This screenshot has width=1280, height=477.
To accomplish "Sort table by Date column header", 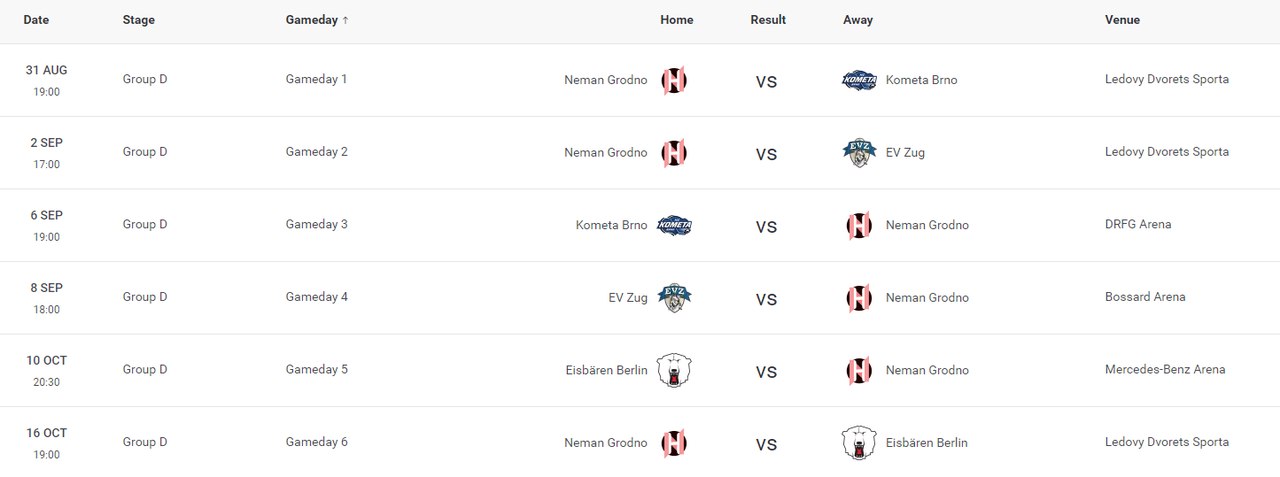I will point(36,20).
